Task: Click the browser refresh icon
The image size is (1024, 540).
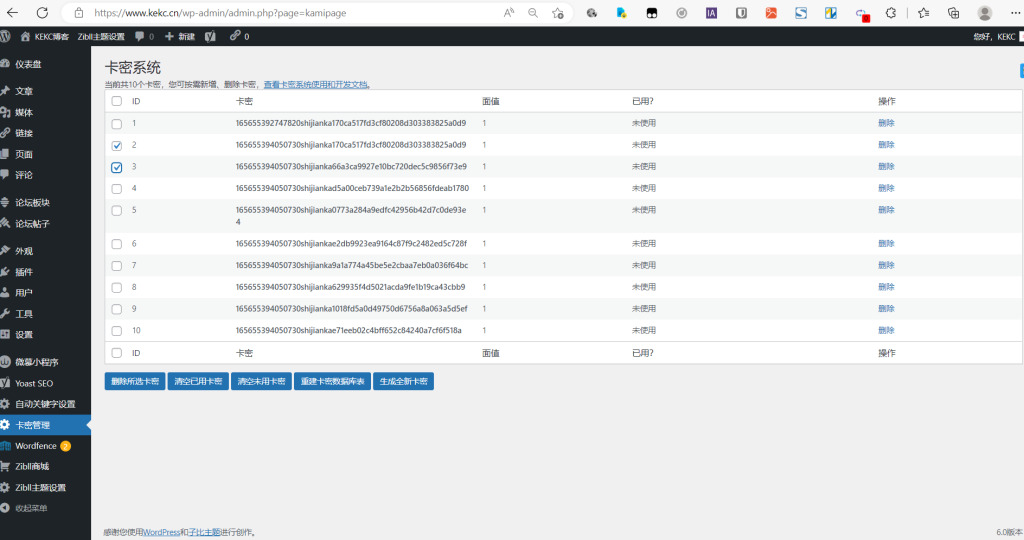Action: pos(42,13)
